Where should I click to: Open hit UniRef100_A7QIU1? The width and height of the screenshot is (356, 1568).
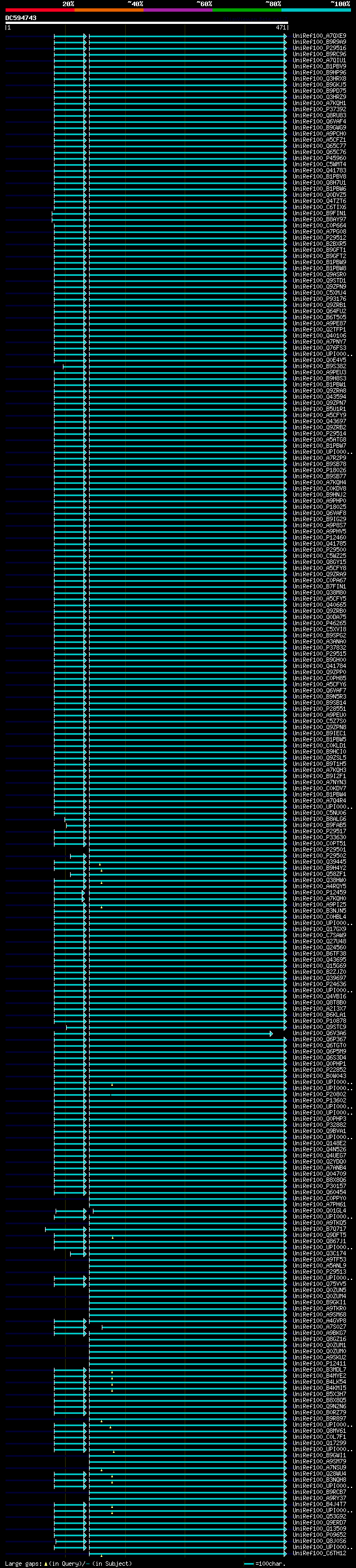pyautogui.click(x=319, y=60)
